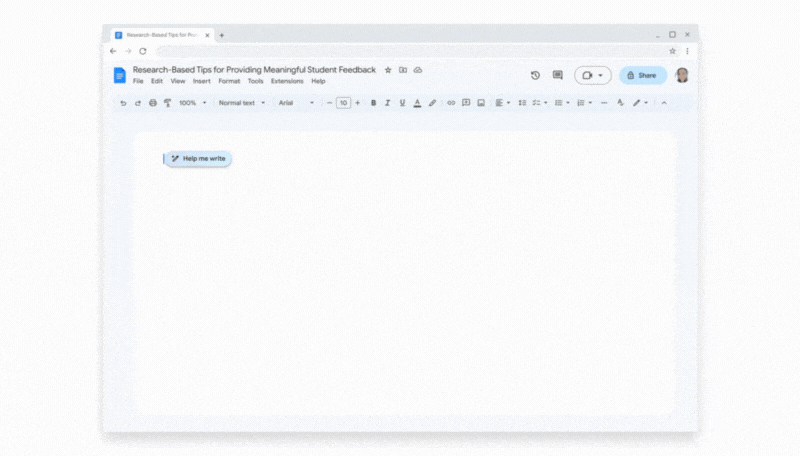Open the highlight color pen tool
Screen dimensions: 800x456
[432, 103]
